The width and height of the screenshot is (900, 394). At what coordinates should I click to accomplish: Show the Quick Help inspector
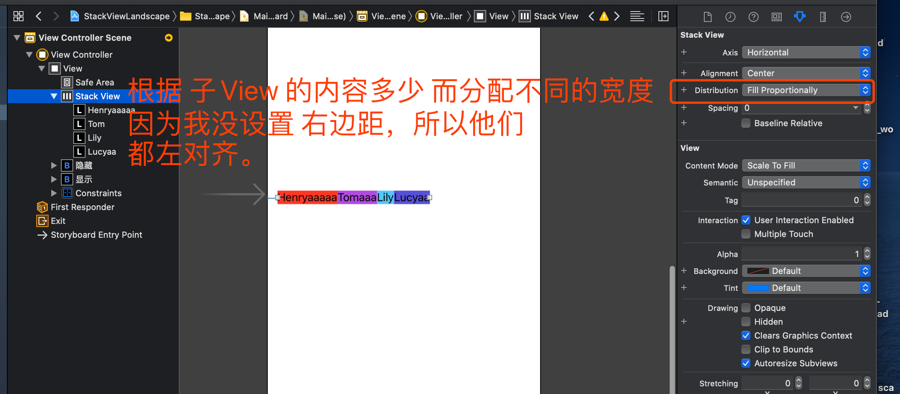(x=753, y=17)
